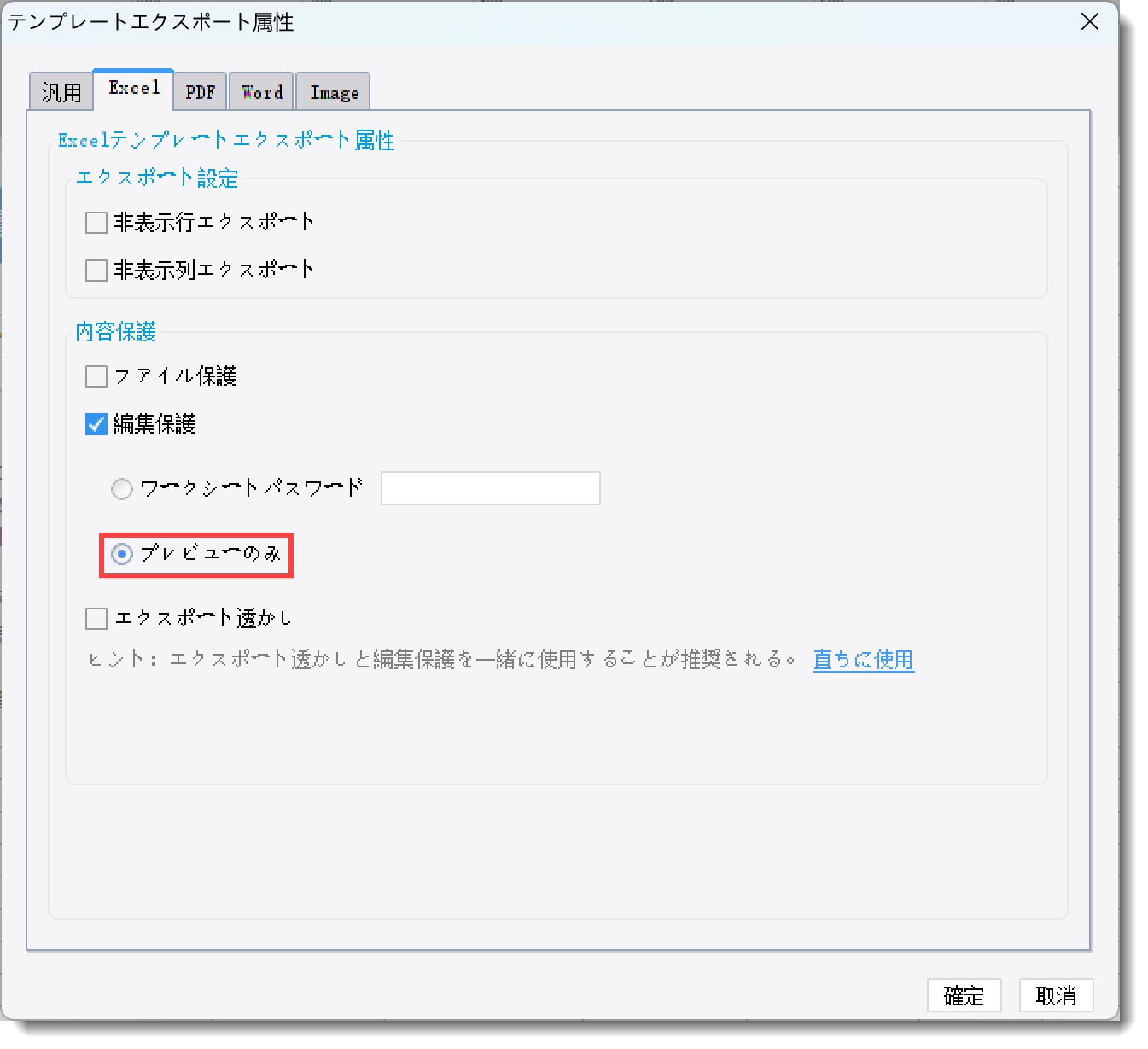Open the PDF tab
Image resolution: width=1148 pixels, height=1049 pixels.
coord(201,91)
